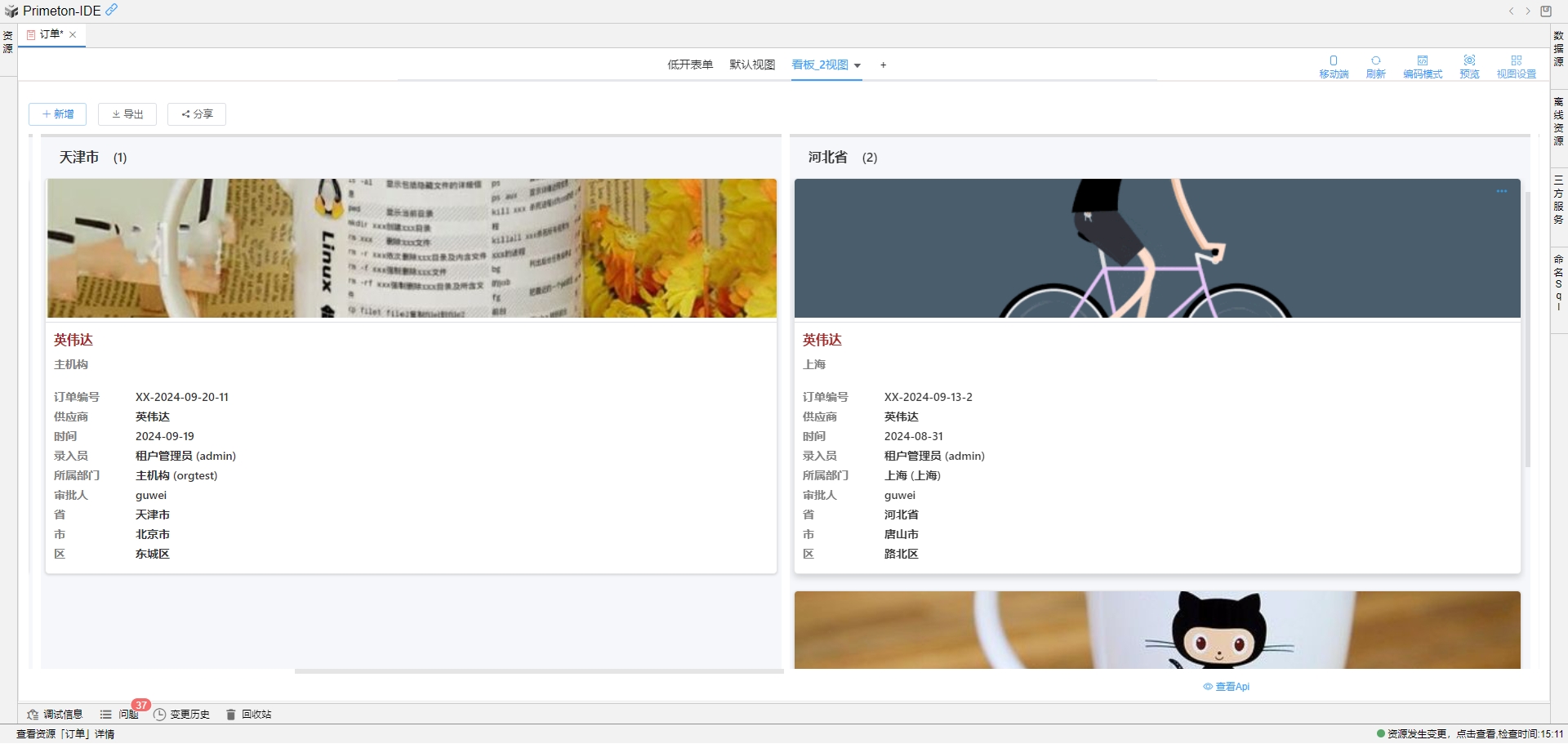The height and width of the screenshot is (744, 1568).
Task: Show 调试信息 debug information
Action: [x=55, y=714]
